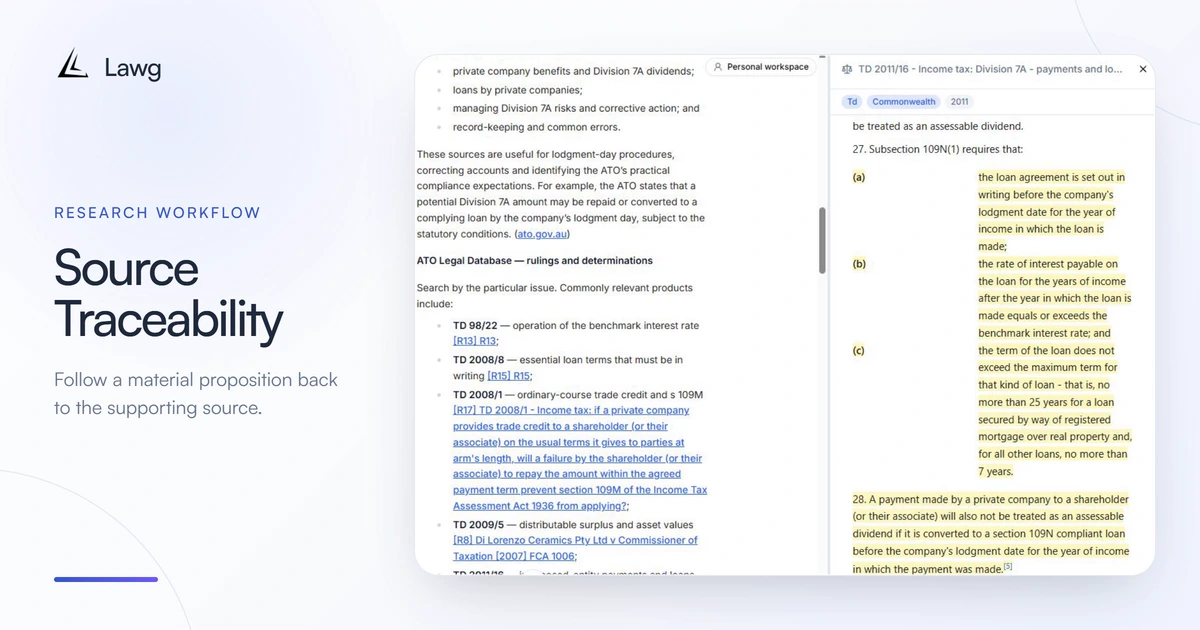Close the TD 2011/16 source panel
Screen dimensions: 1200x630
pos(1143,70)
